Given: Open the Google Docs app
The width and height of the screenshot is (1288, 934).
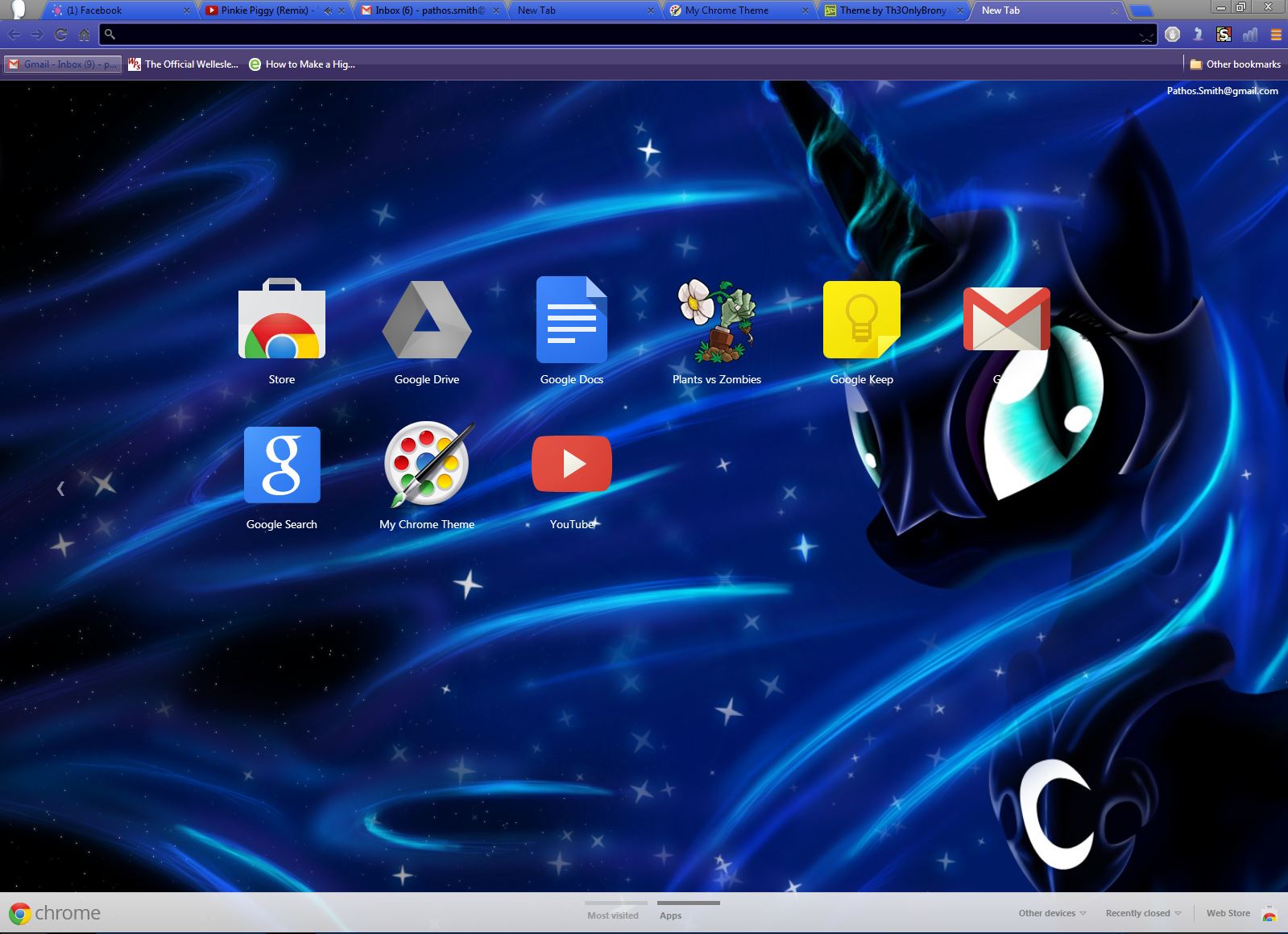Looking at the screenshot, I should 572,320.
